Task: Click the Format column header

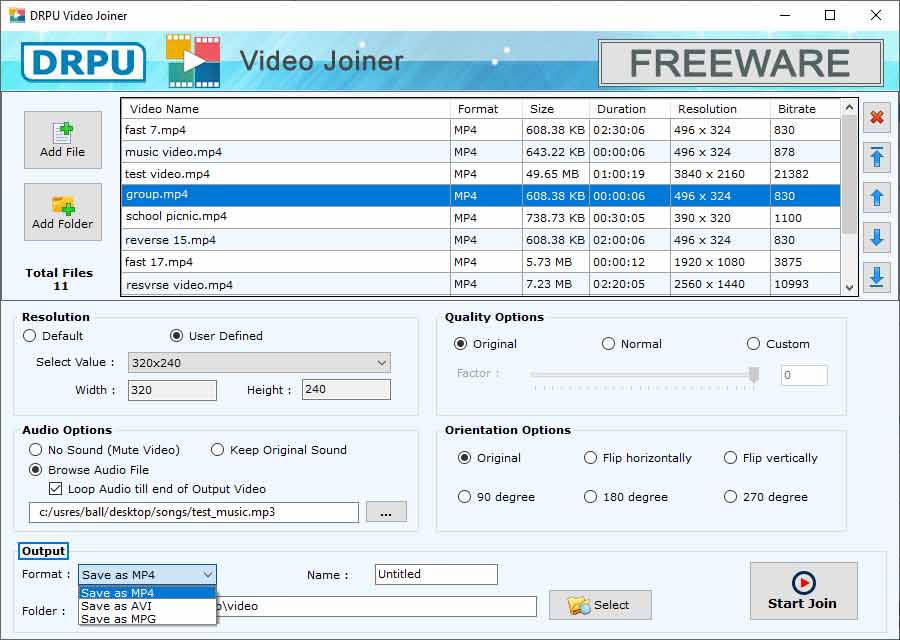Action: (x=486, y=108)
